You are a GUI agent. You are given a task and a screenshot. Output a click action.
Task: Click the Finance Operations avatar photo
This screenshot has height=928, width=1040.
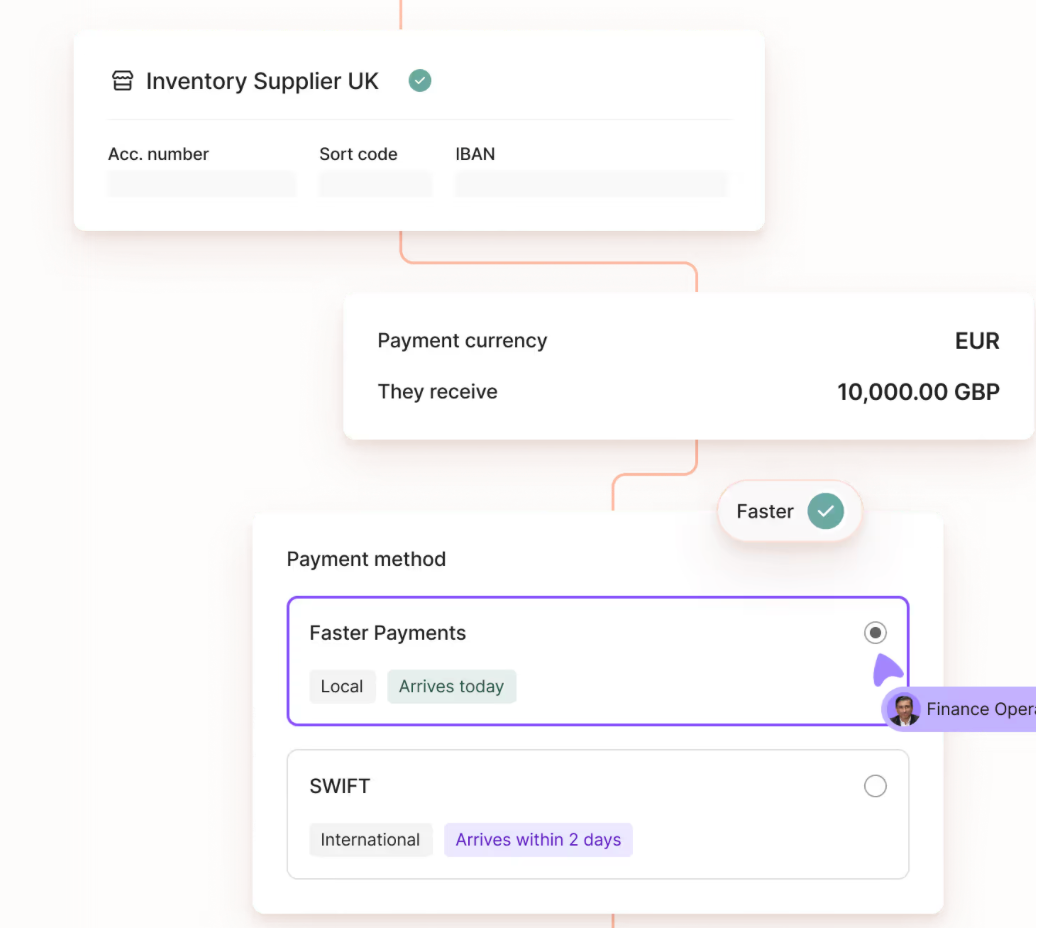[903, 709]
